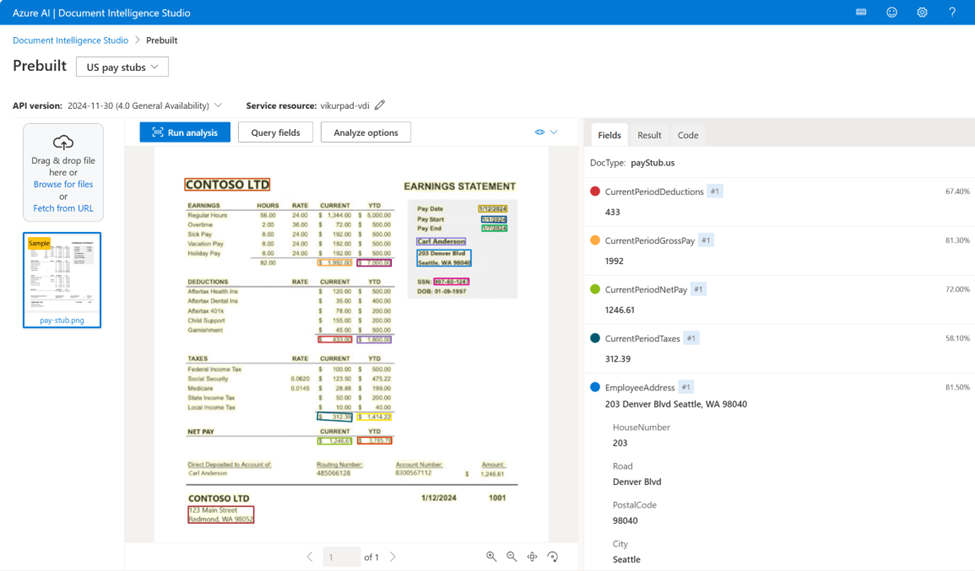Rotate the document view
This screenshot has height=571, width=975.
point(552,557)
